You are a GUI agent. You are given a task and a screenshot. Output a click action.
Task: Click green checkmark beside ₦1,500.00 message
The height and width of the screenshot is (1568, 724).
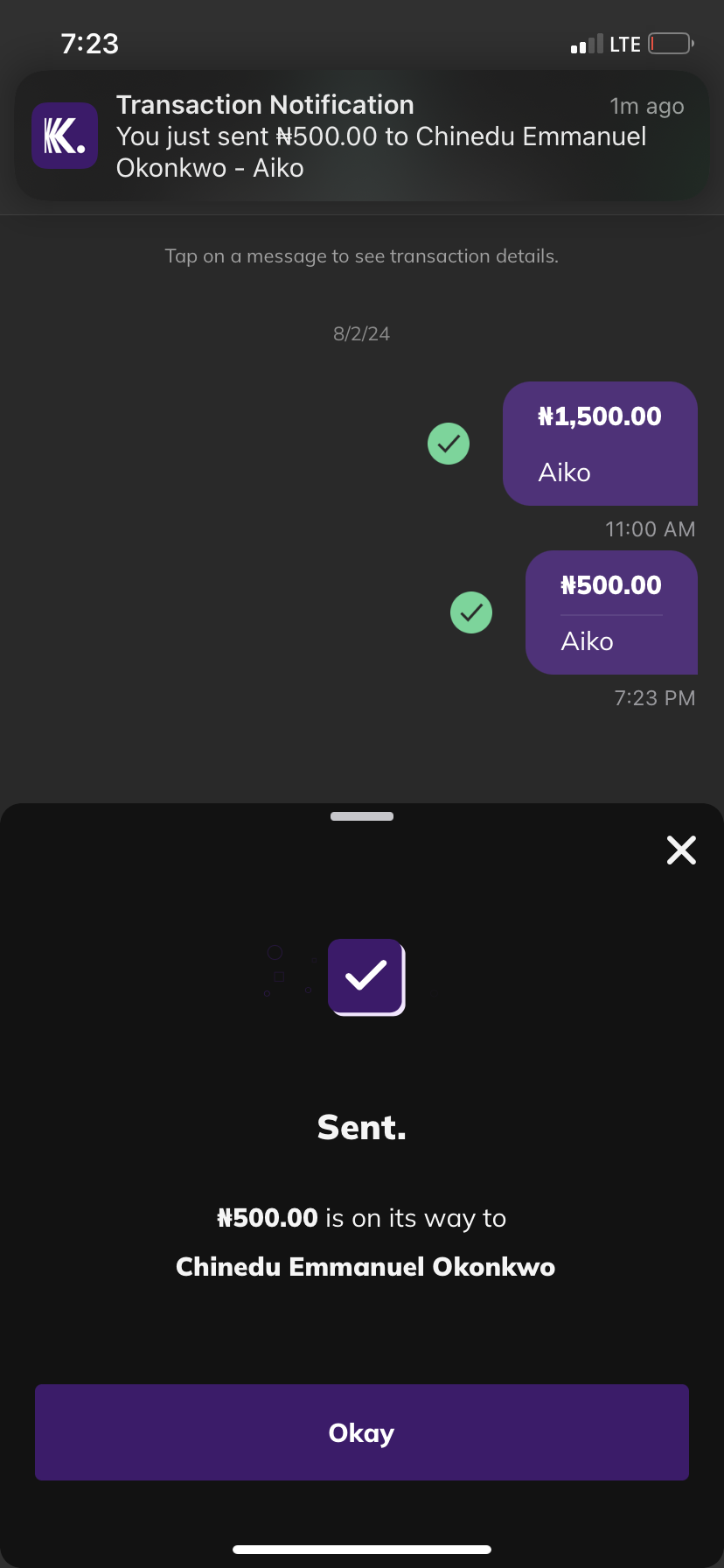pyautogui.click(x=449, y=444)
